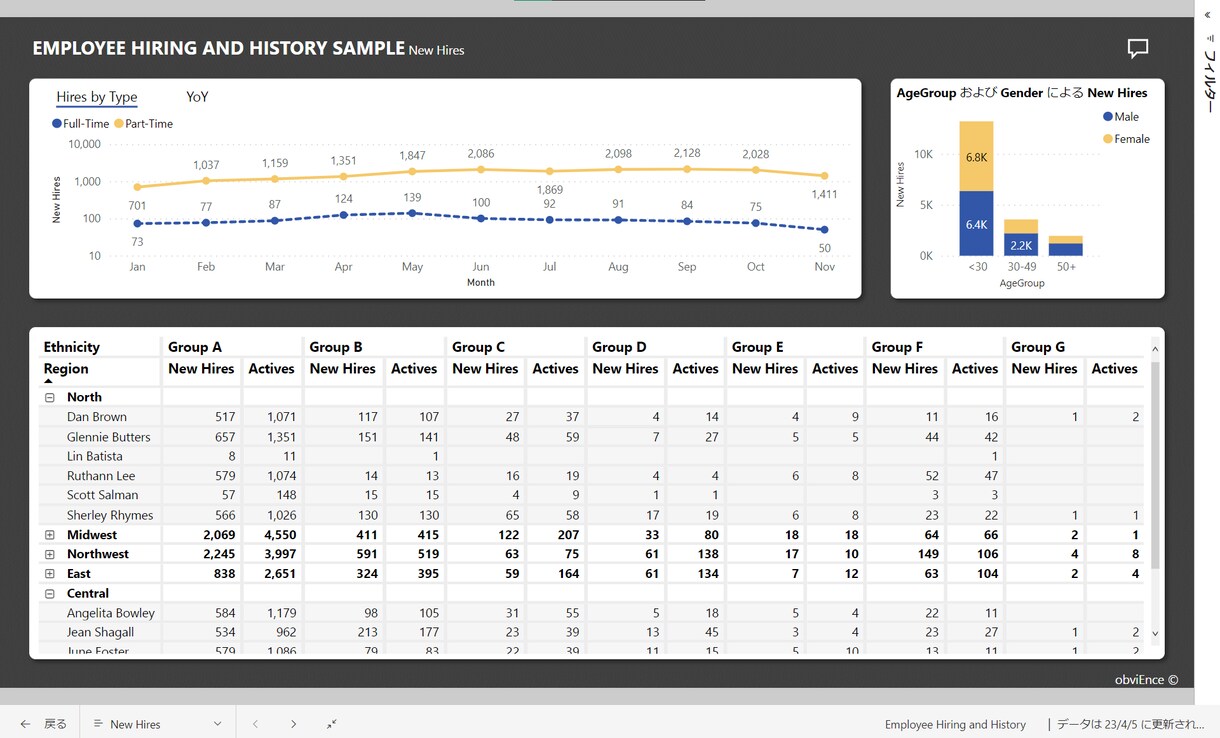Expand the East region rows

pyautogui.click(x=49, y=574)
